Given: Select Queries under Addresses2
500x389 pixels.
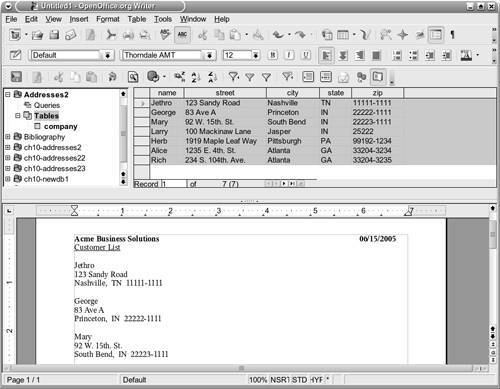Looking at the screenshot, I should point(47,105).
